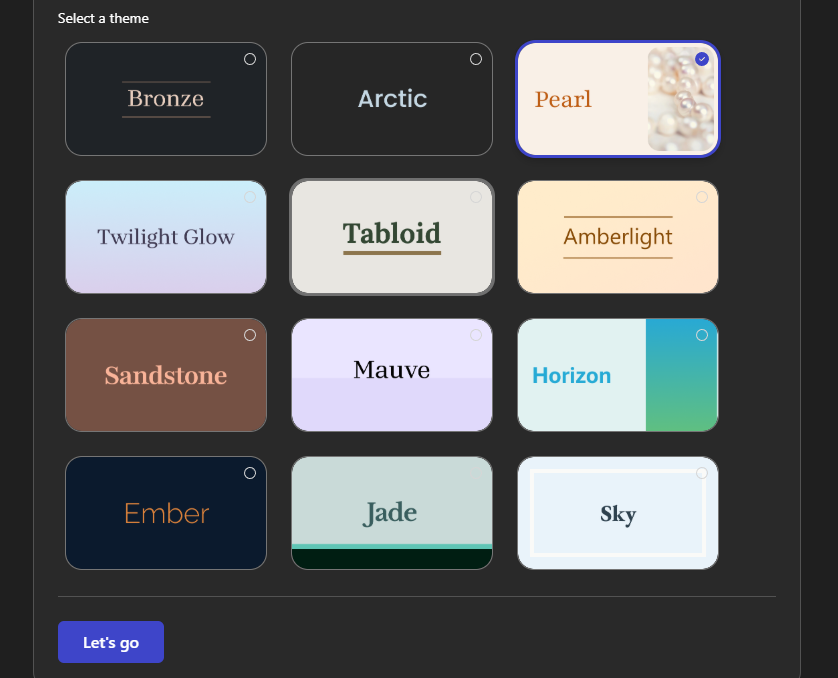
Task: Select the Sandstone theme radio button
Action: [x=250, y=335]
